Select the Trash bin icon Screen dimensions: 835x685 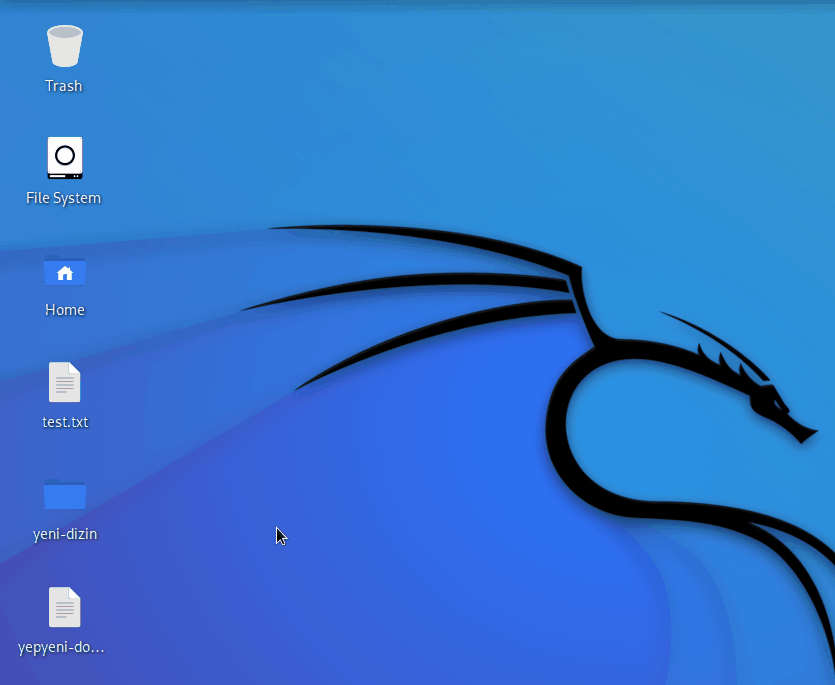[x=64, y=46]
